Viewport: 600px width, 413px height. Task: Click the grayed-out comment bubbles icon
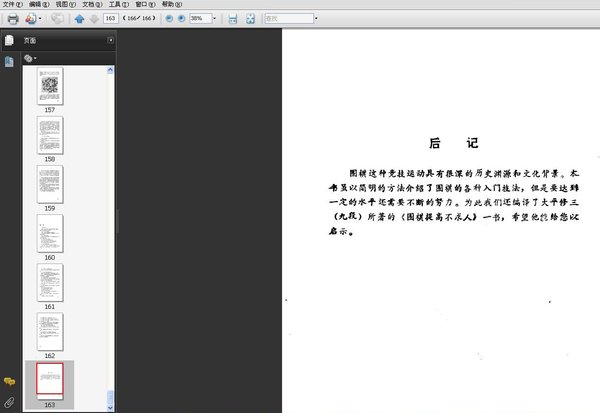click(x=57, y=18)
